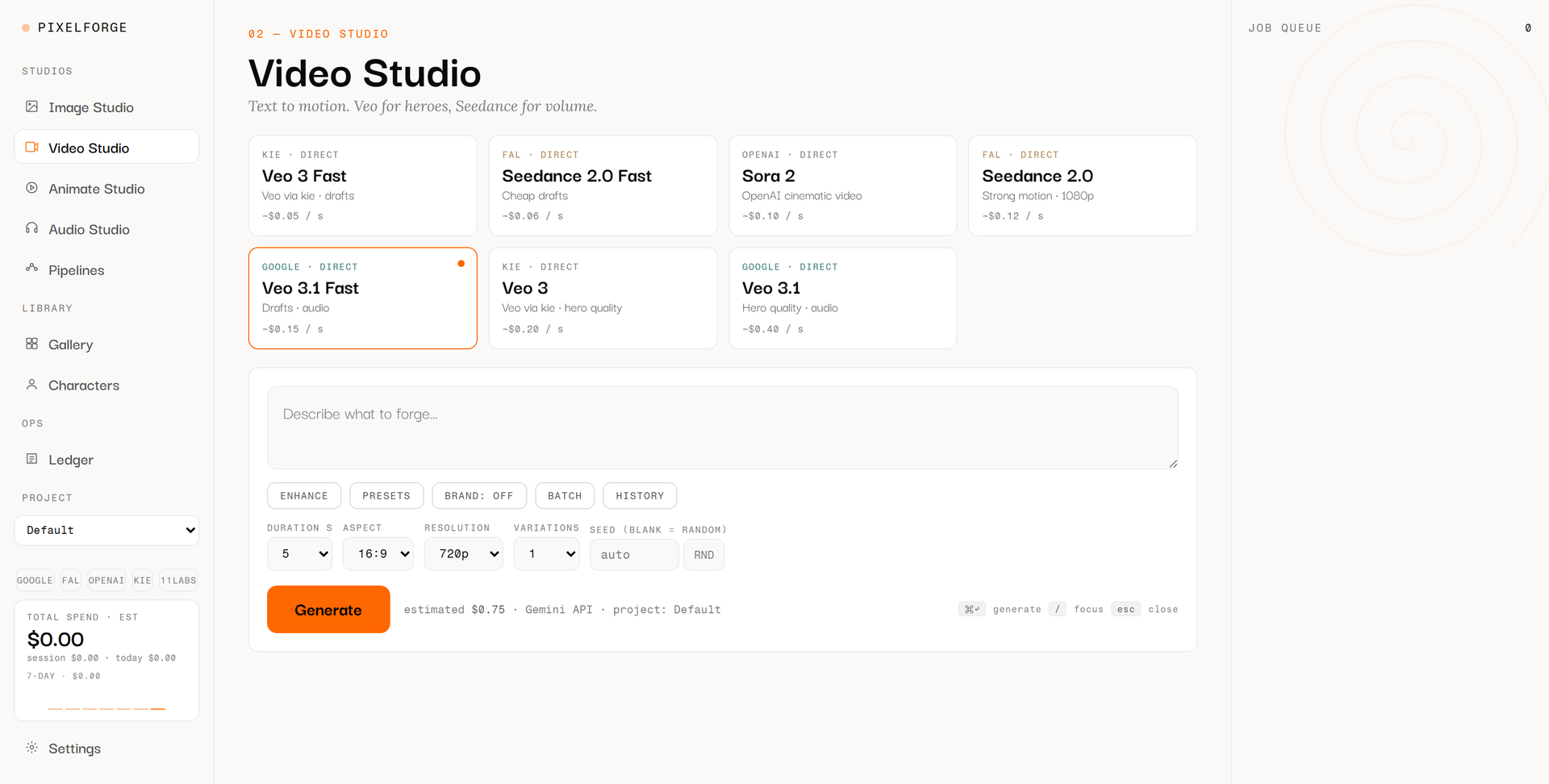Click the OpenAI provider chip
This screenshot has height=784, width=1549.
point(106,581)
